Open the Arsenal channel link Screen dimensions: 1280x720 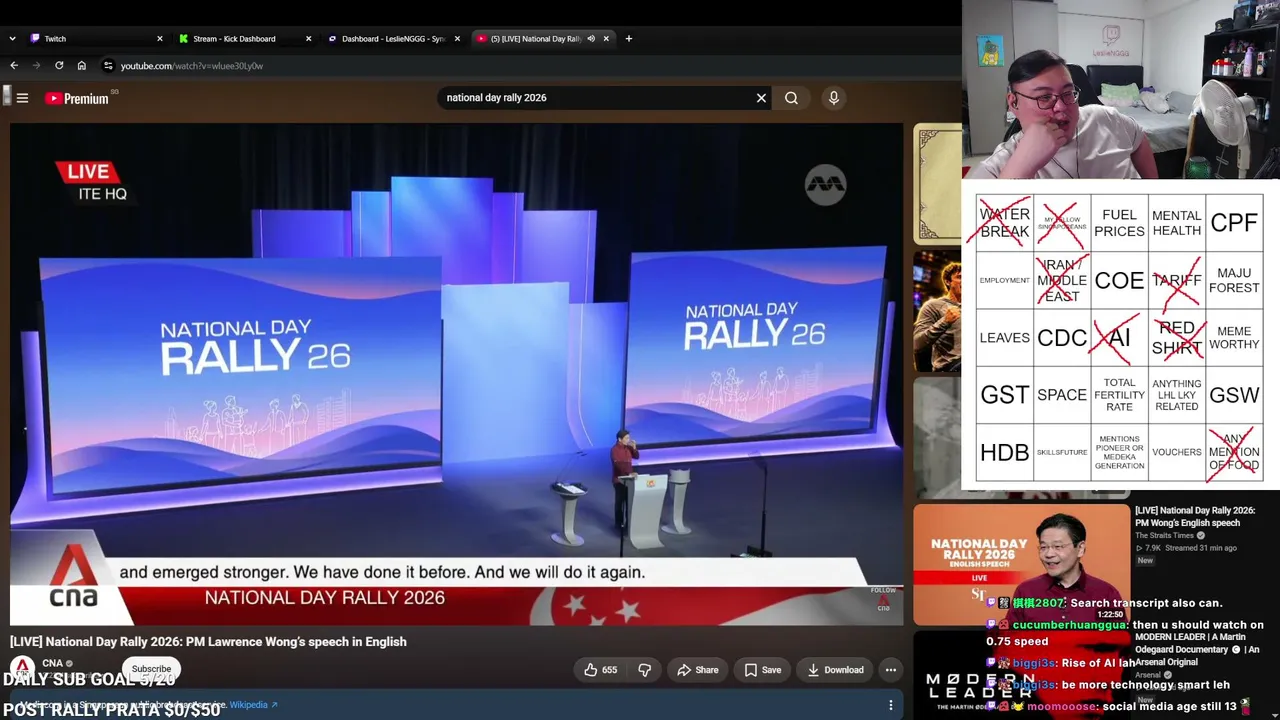click(x=1147, y=675)
